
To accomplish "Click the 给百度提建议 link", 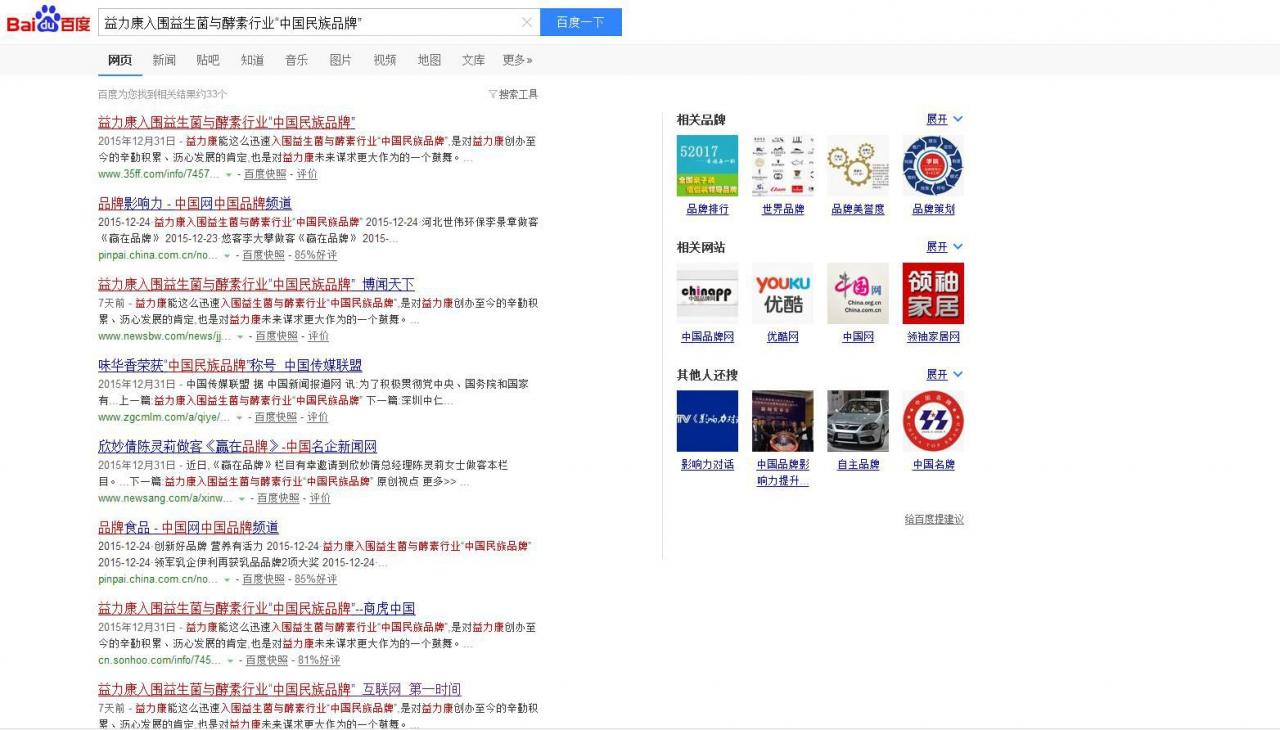I will [x=933, y=519].
